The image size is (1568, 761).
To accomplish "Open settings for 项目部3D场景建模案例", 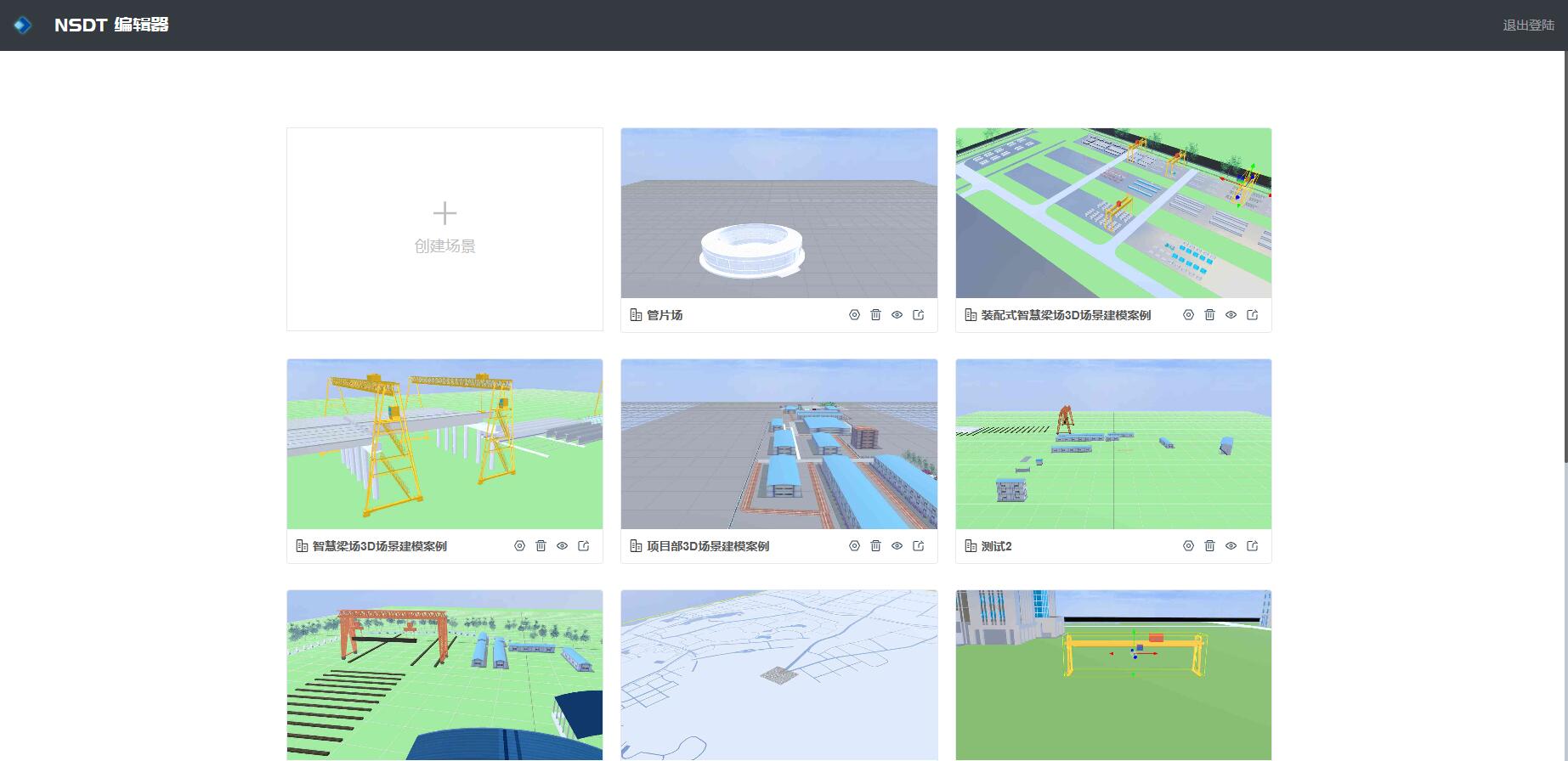I will 854,546.
